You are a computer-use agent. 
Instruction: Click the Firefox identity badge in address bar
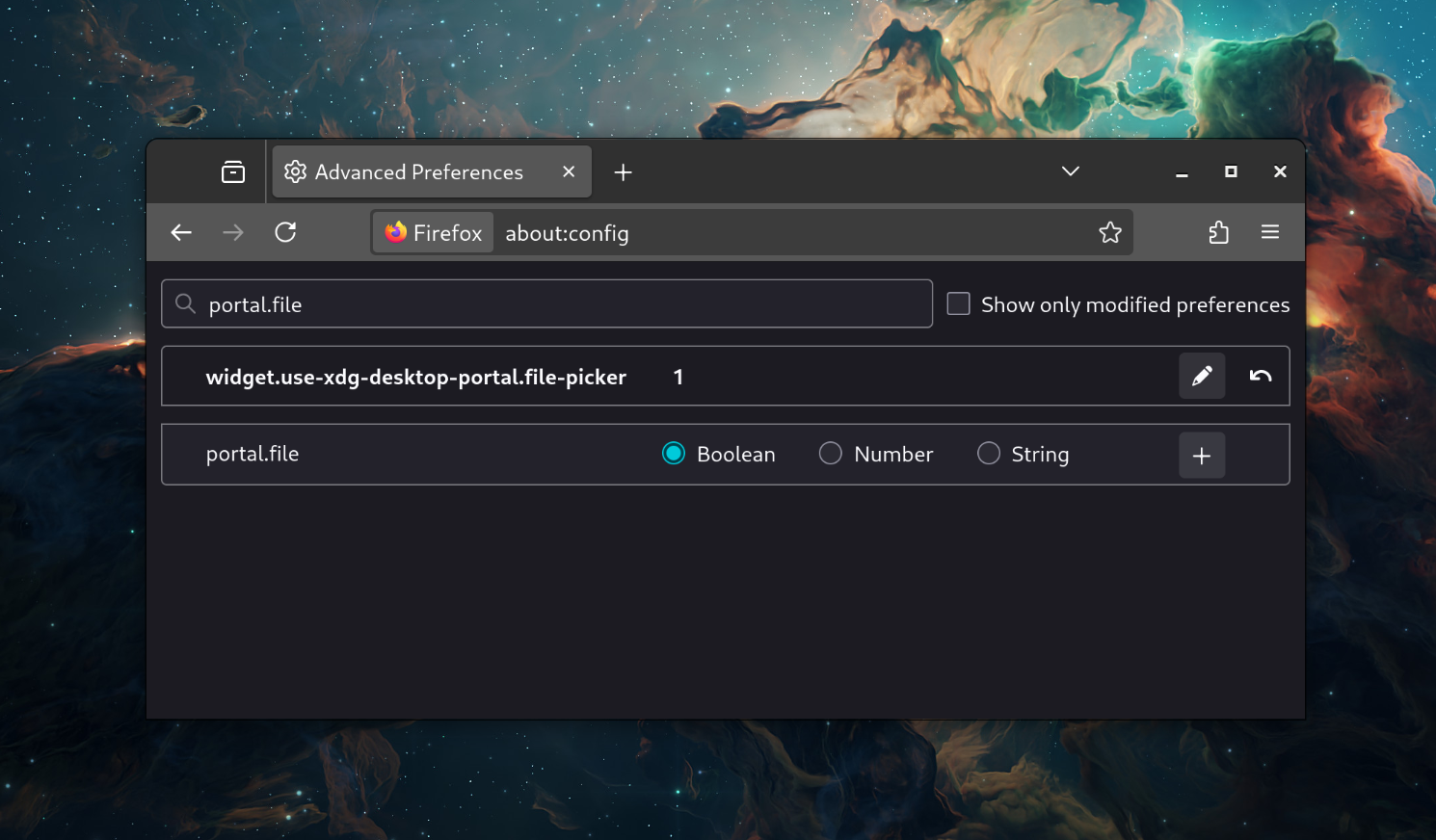pyautogui.click(x=434, y=233)
